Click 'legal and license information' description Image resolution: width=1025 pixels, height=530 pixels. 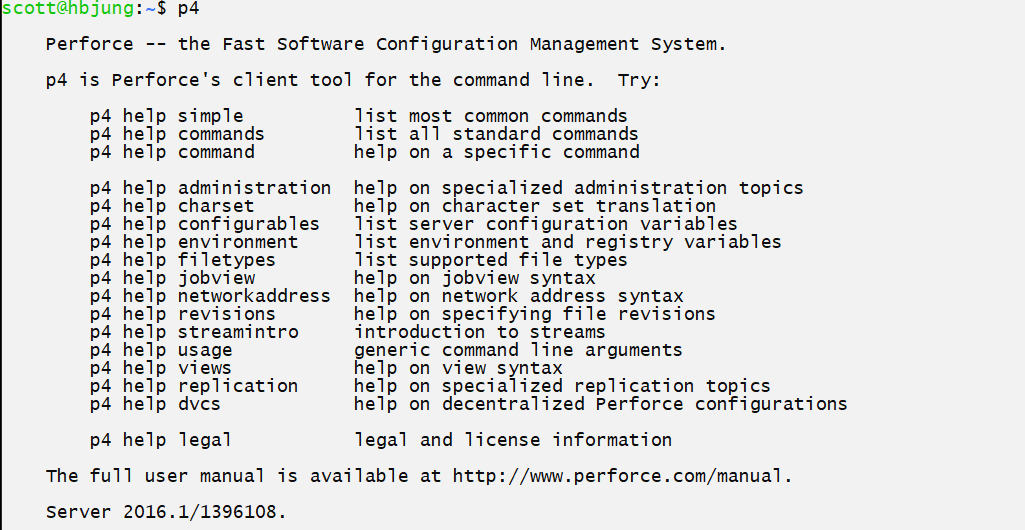click(x=513, y=440)
